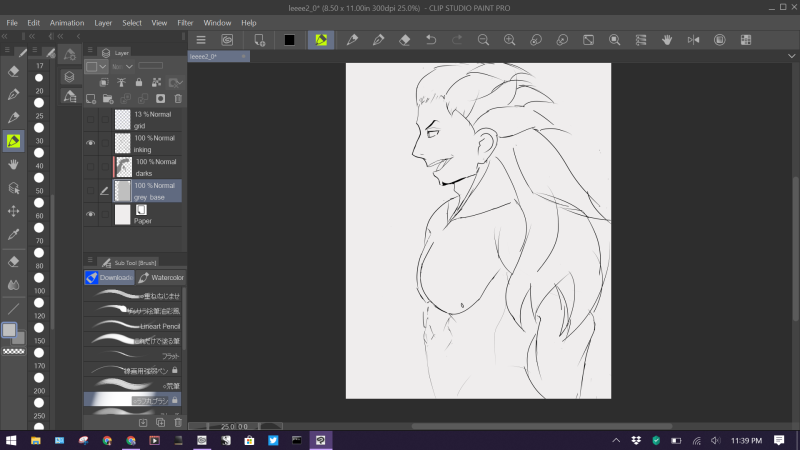Open the Animation menu
This screenshot has height=450, width=800.
click(66, 22)
